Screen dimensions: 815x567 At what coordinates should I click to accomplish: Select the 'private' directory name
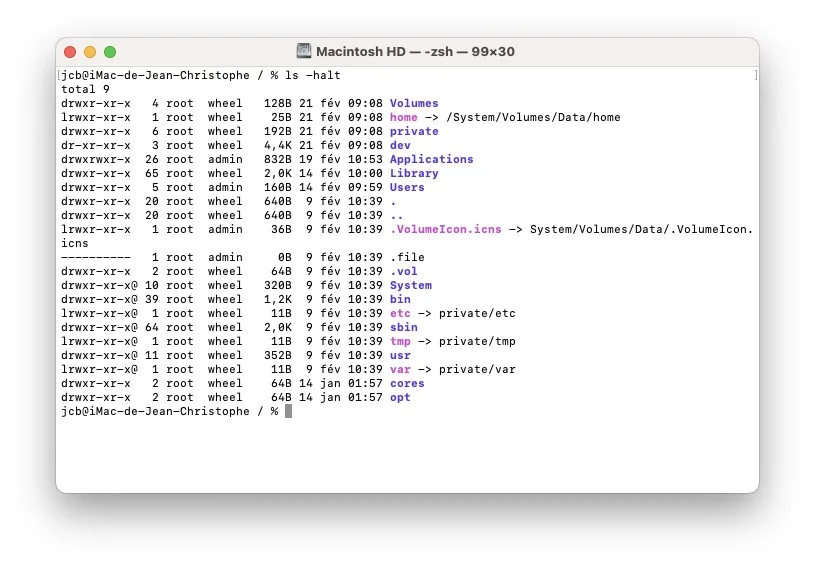[x=414, y=131]
